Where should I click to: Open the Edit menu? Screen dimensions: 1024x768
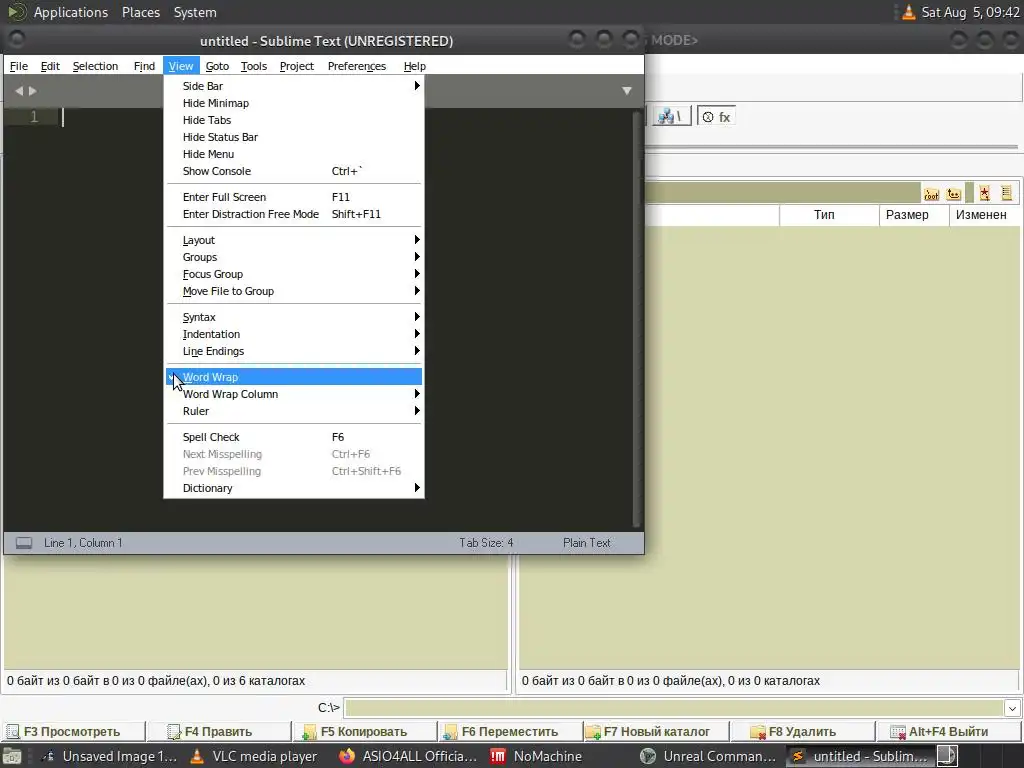click(50, 66)
